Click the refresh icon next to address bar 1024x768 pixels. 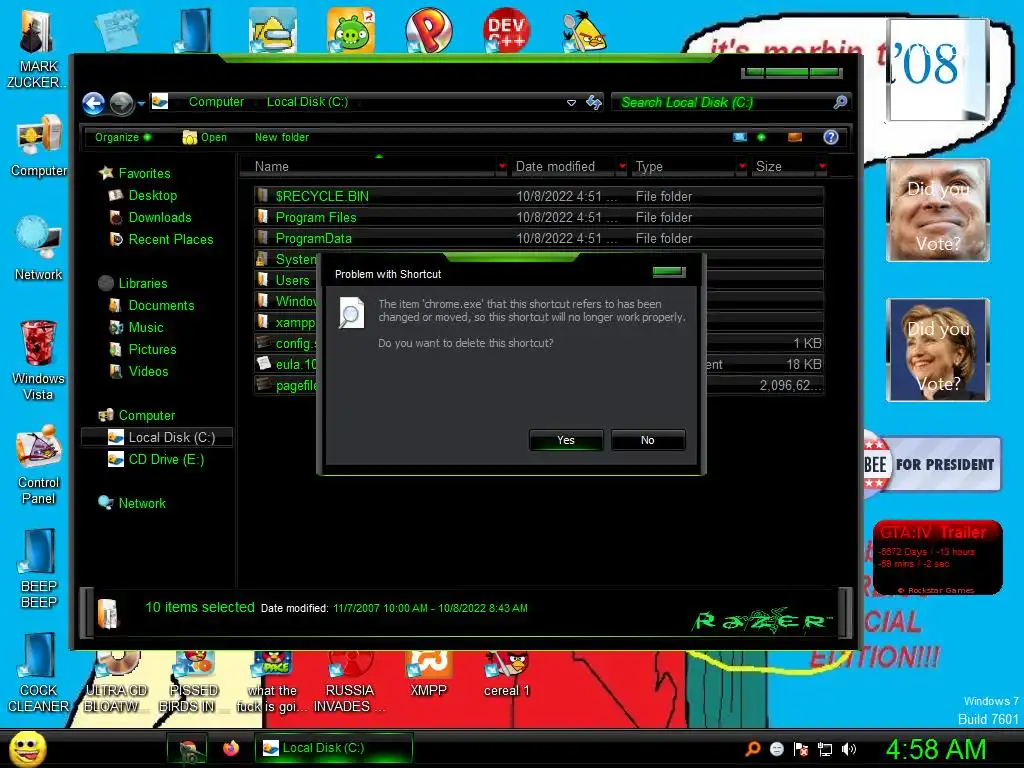(594, 102)
